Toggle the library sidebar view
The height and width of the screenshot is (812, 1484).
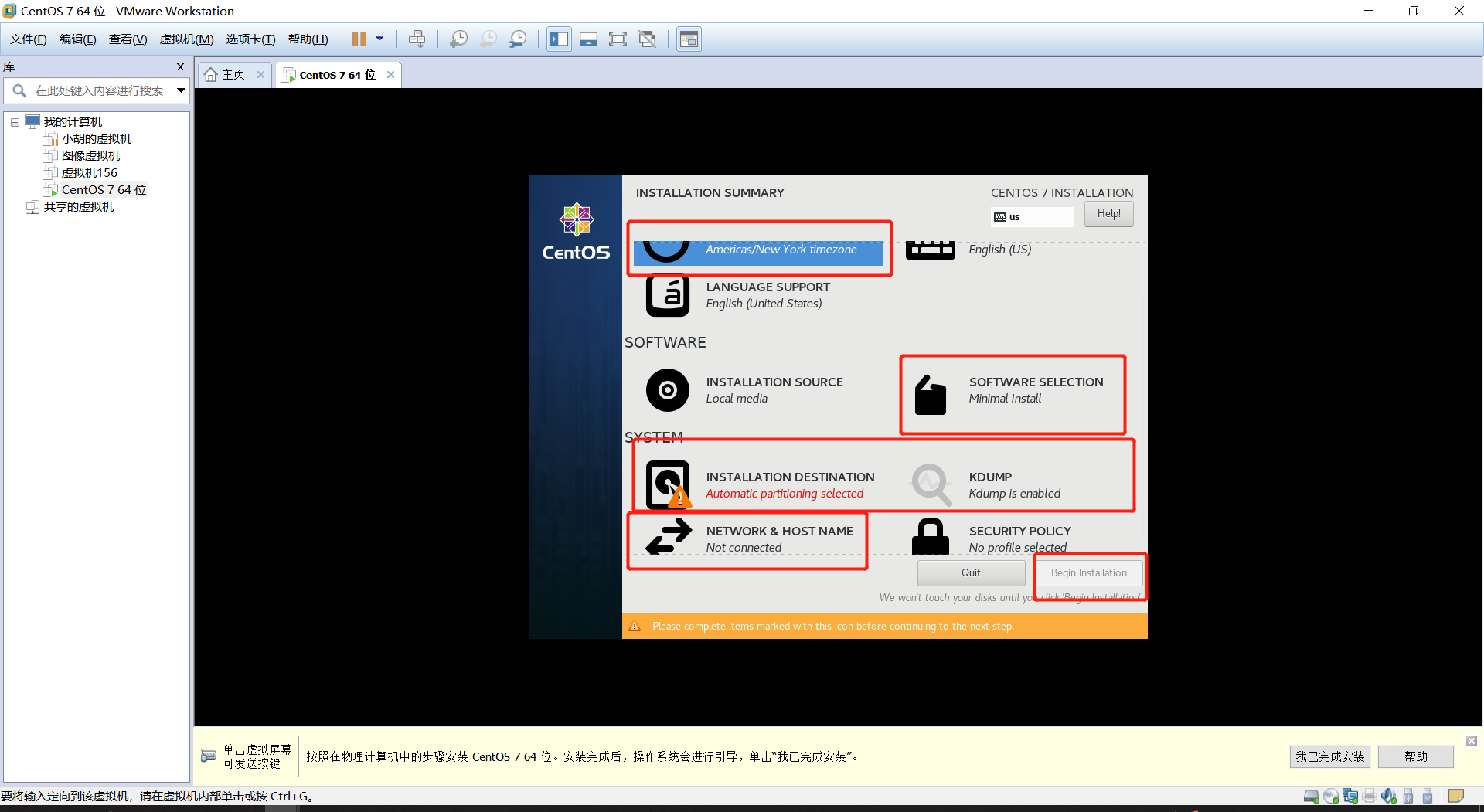click(560, 39)
